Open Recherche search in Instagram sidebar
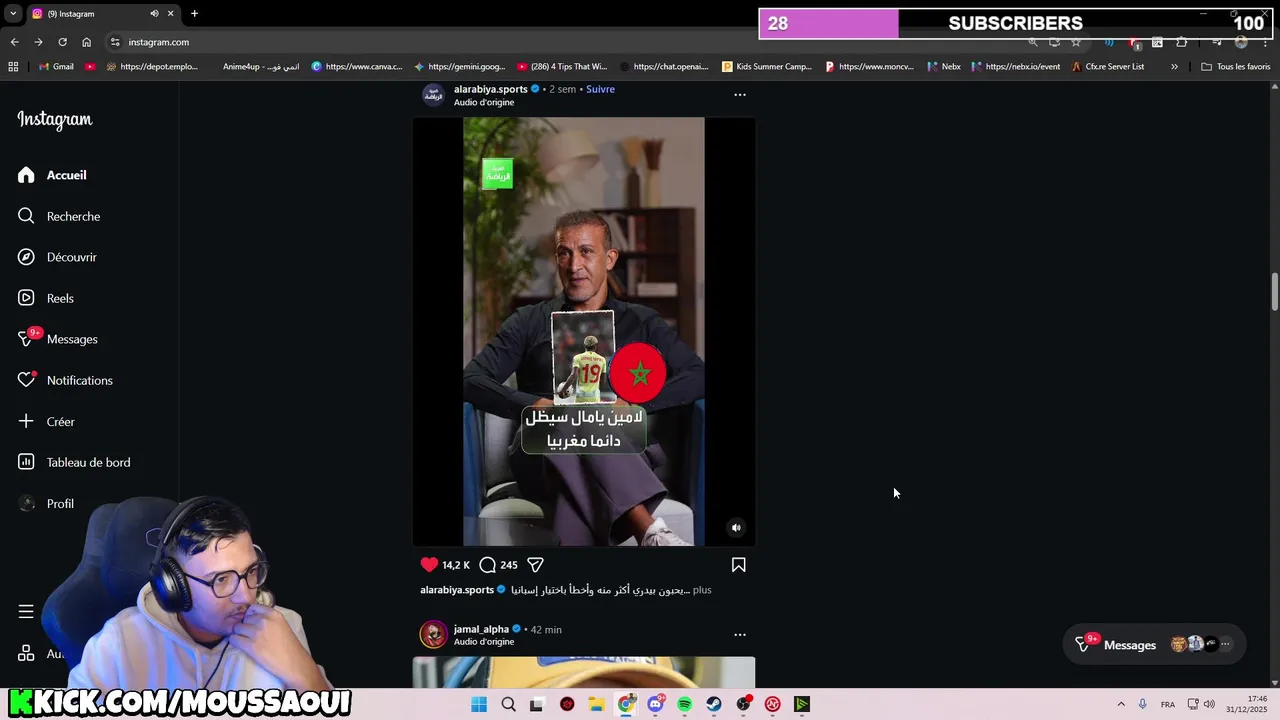Screen dimensions: 1280x720 click(x=59, y=216)
